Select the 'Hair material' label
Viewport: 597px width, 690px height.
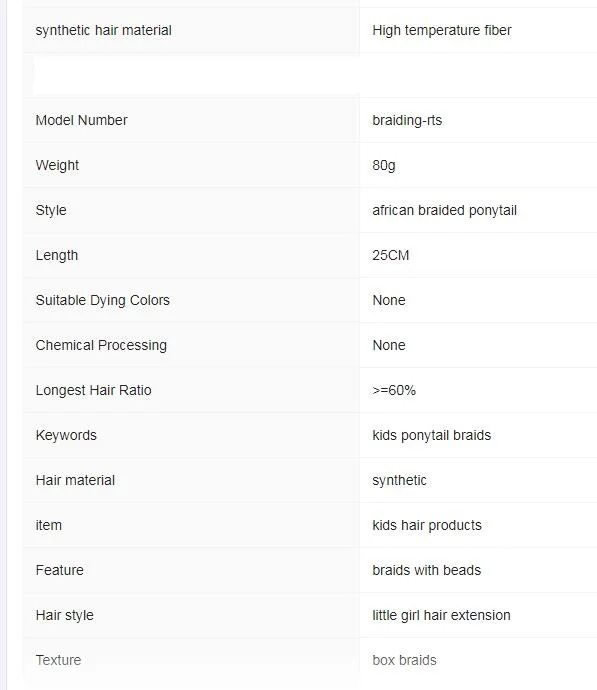[75, 480]
